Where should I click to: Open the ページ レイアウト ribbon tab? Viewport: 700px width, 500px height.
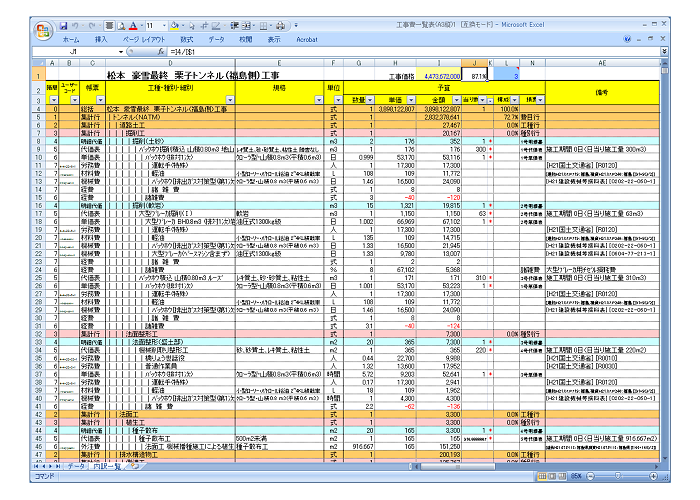144,40
